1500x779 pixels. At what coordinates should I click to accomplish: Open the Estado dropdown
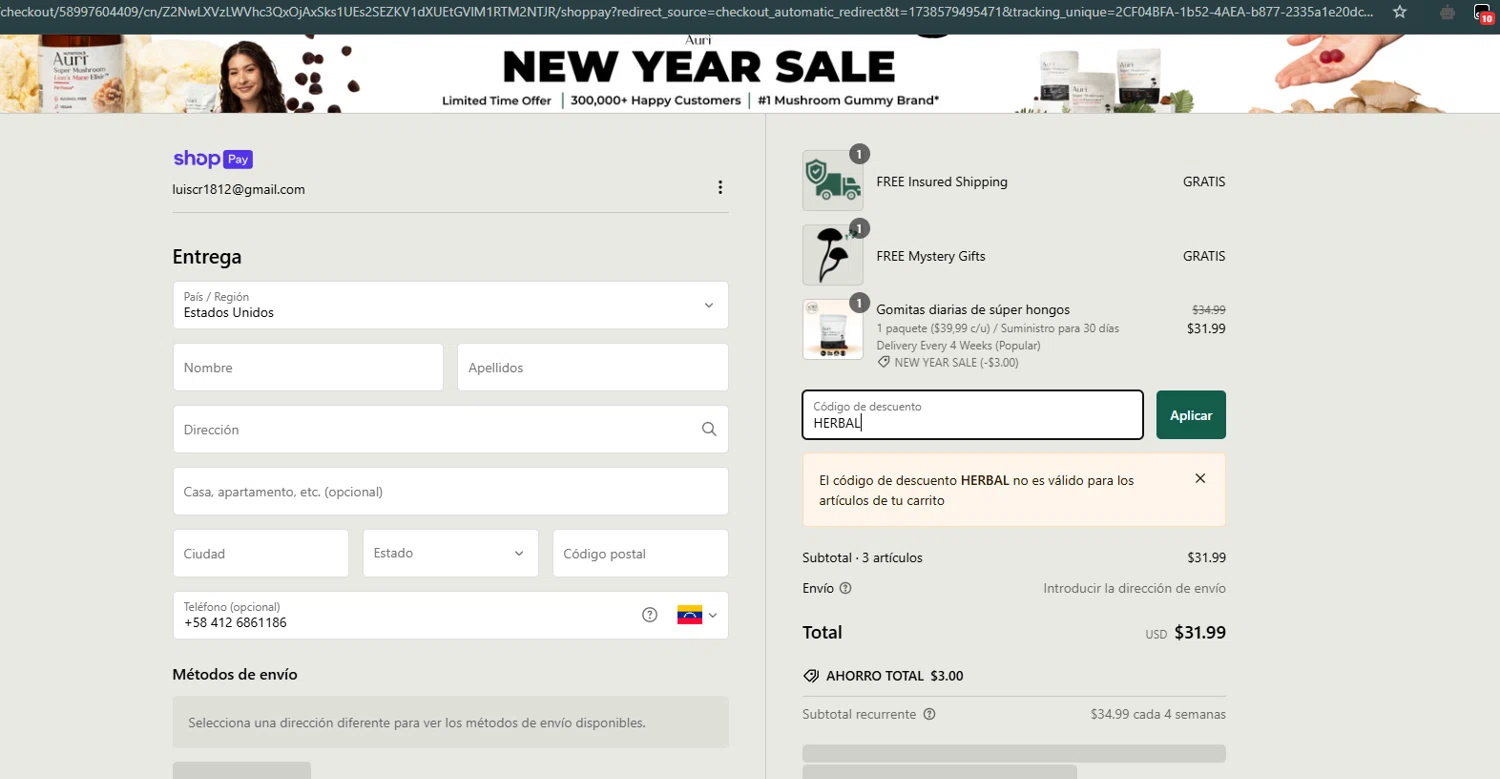450,553
